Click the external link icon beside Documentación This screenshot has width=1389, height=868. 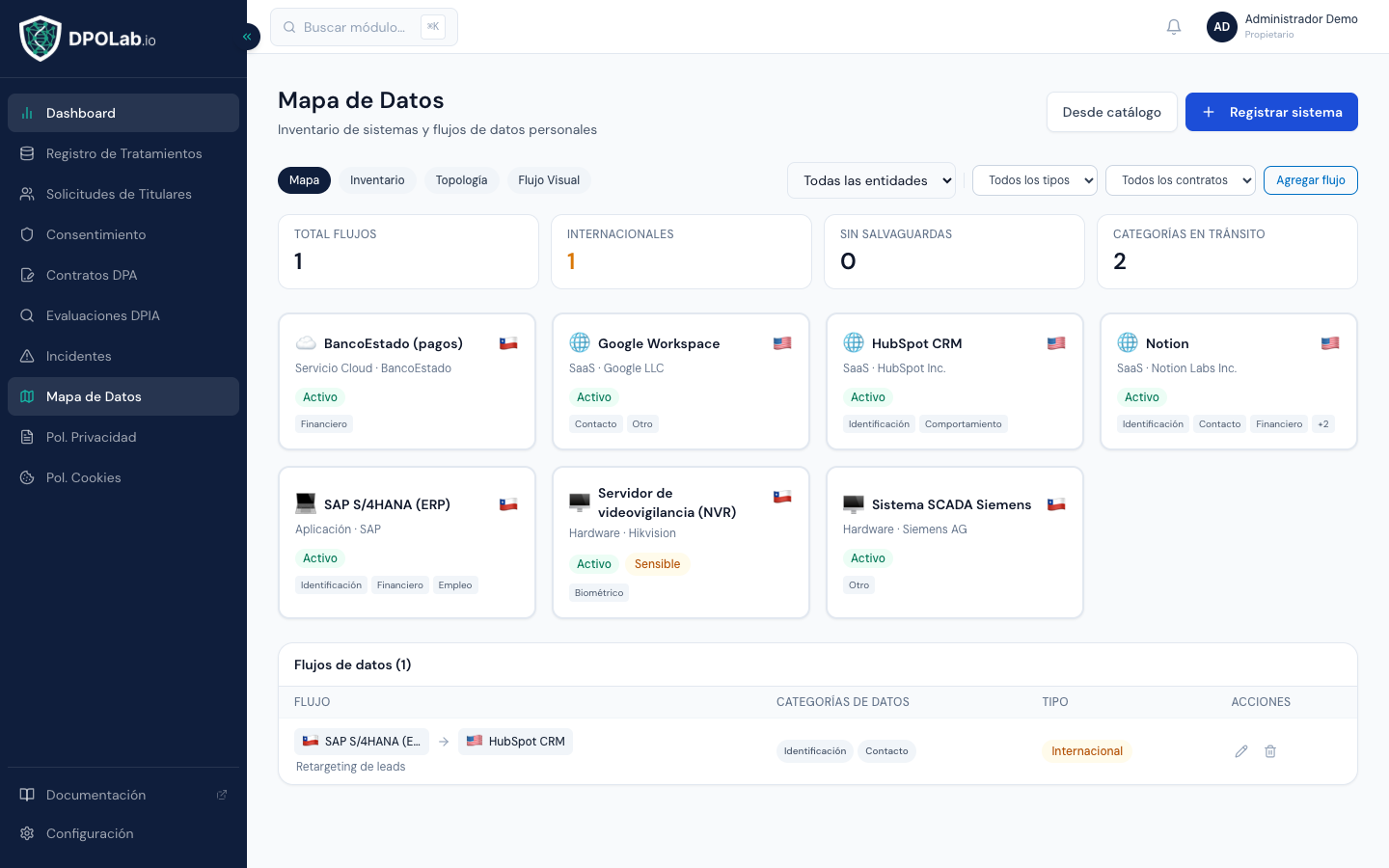[x=222, y=795]
